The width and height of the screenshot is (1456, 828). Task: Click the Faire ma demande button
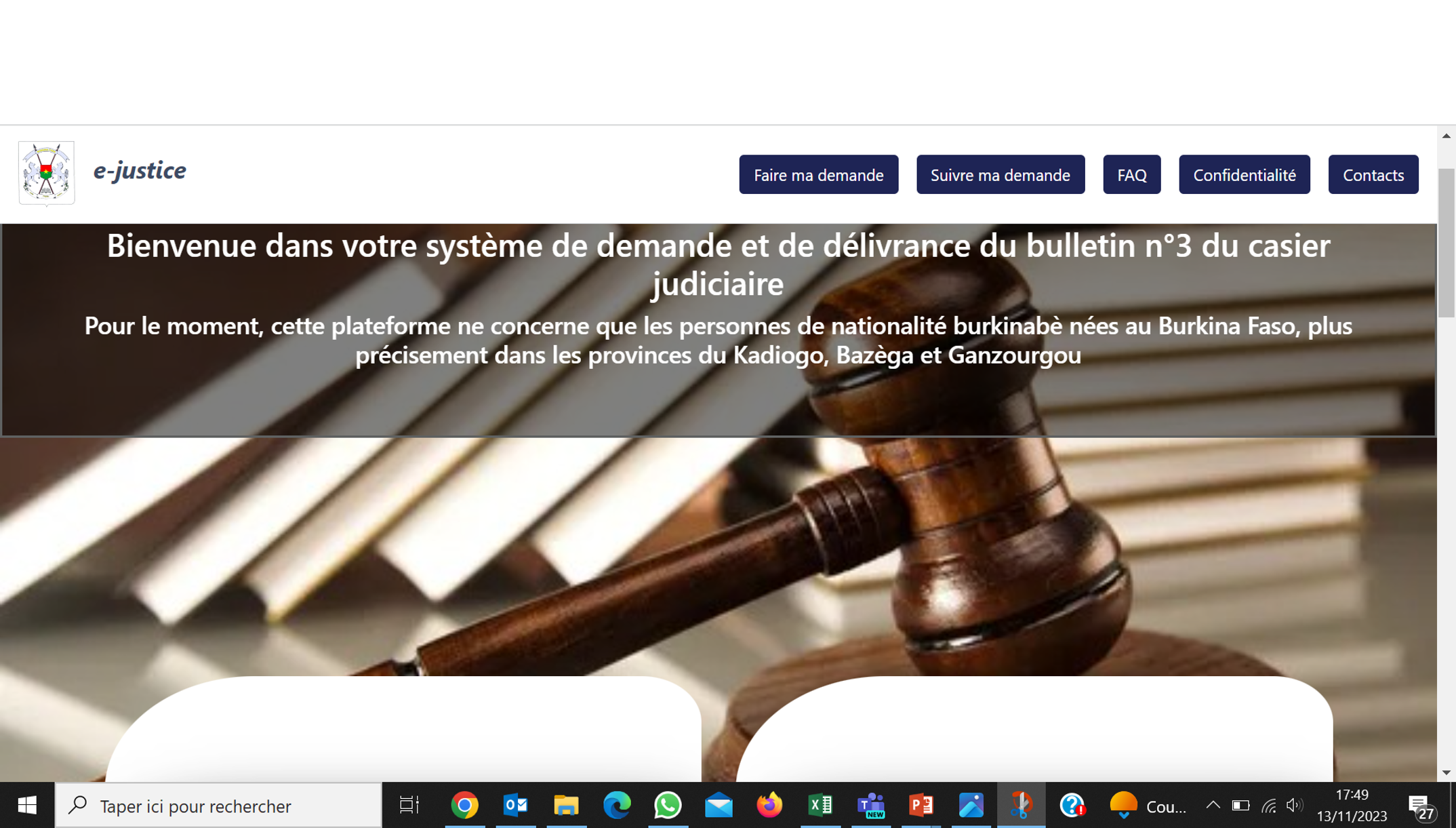pyautogui.click(x=818, y=174)
